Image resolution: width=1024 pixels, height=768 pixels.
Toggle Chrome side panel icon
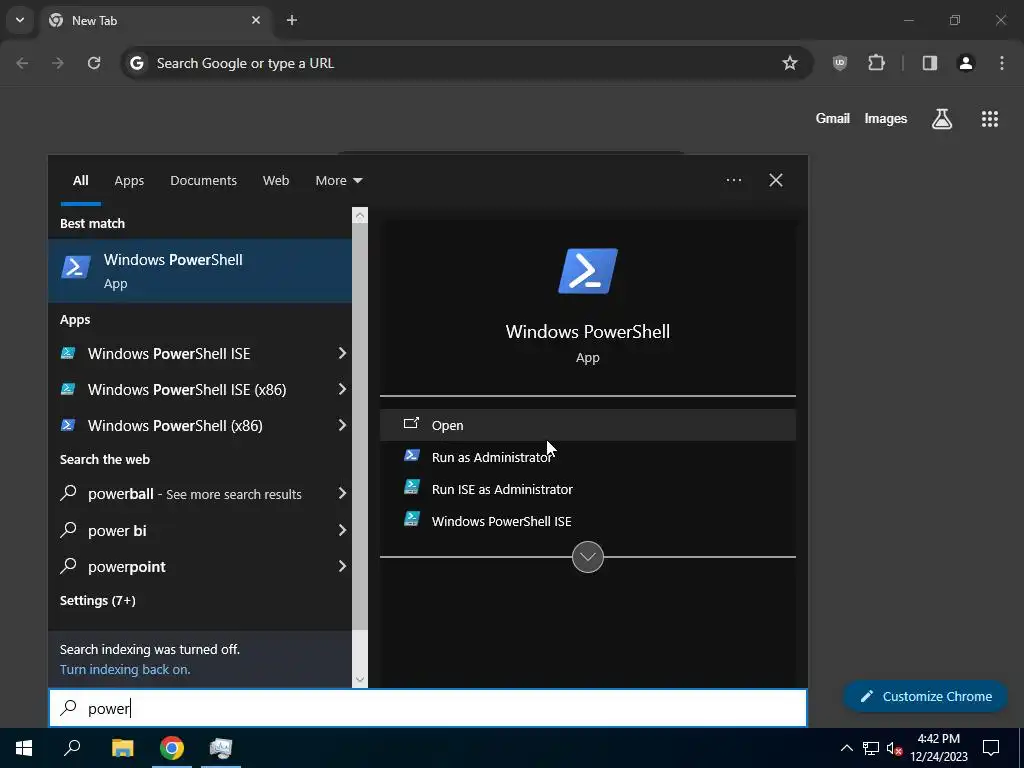930,63
